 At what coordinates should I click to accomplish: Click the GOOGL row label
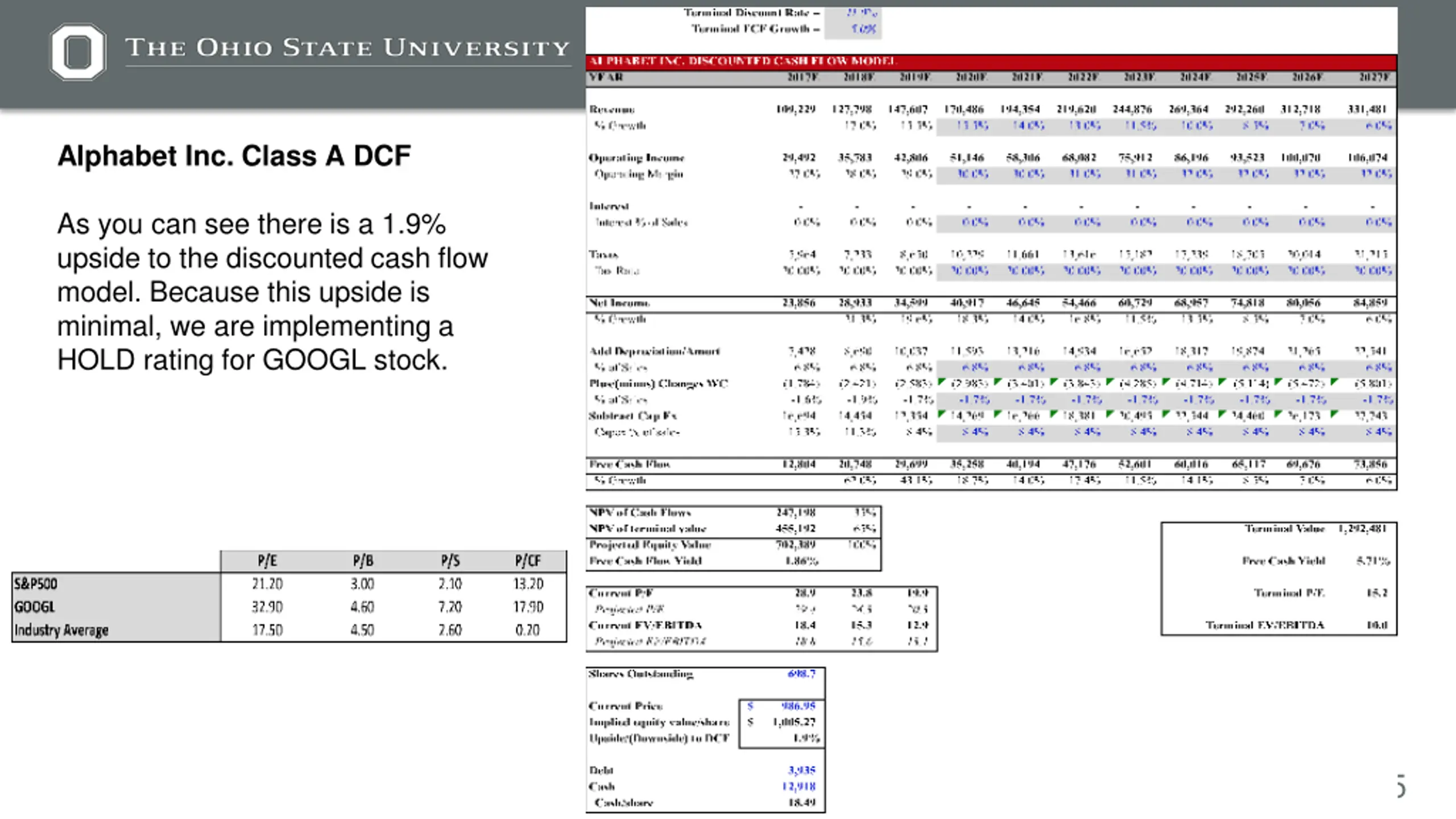click(x=35, y=607)
